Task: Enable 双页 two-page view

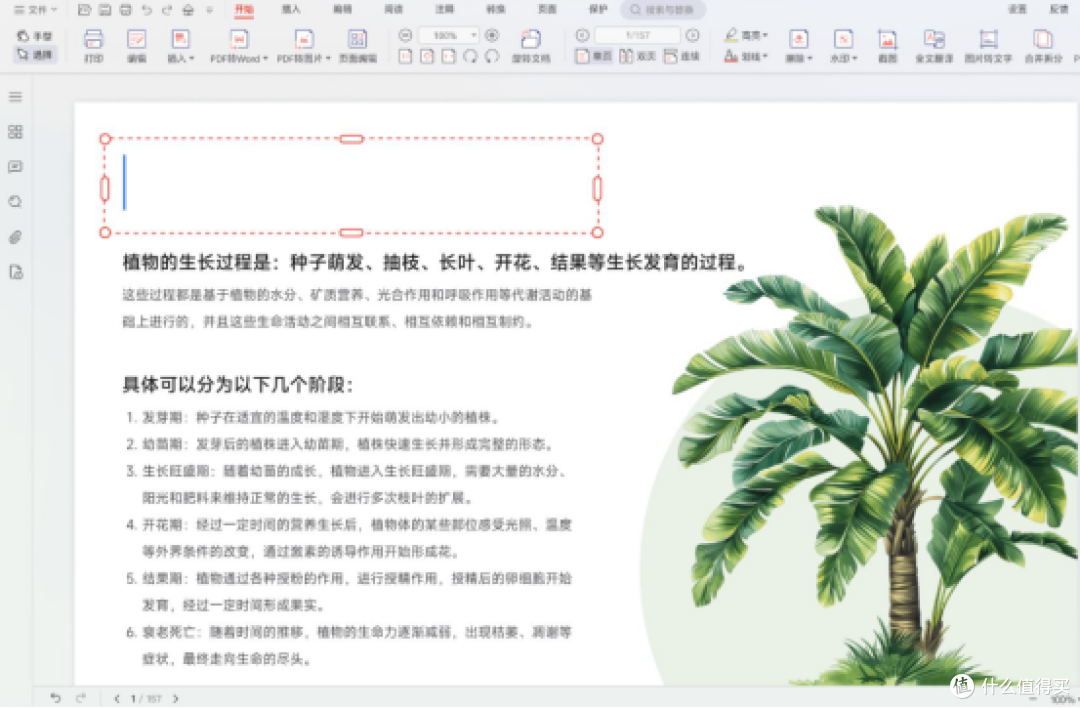Action: (x=637, y=56)
